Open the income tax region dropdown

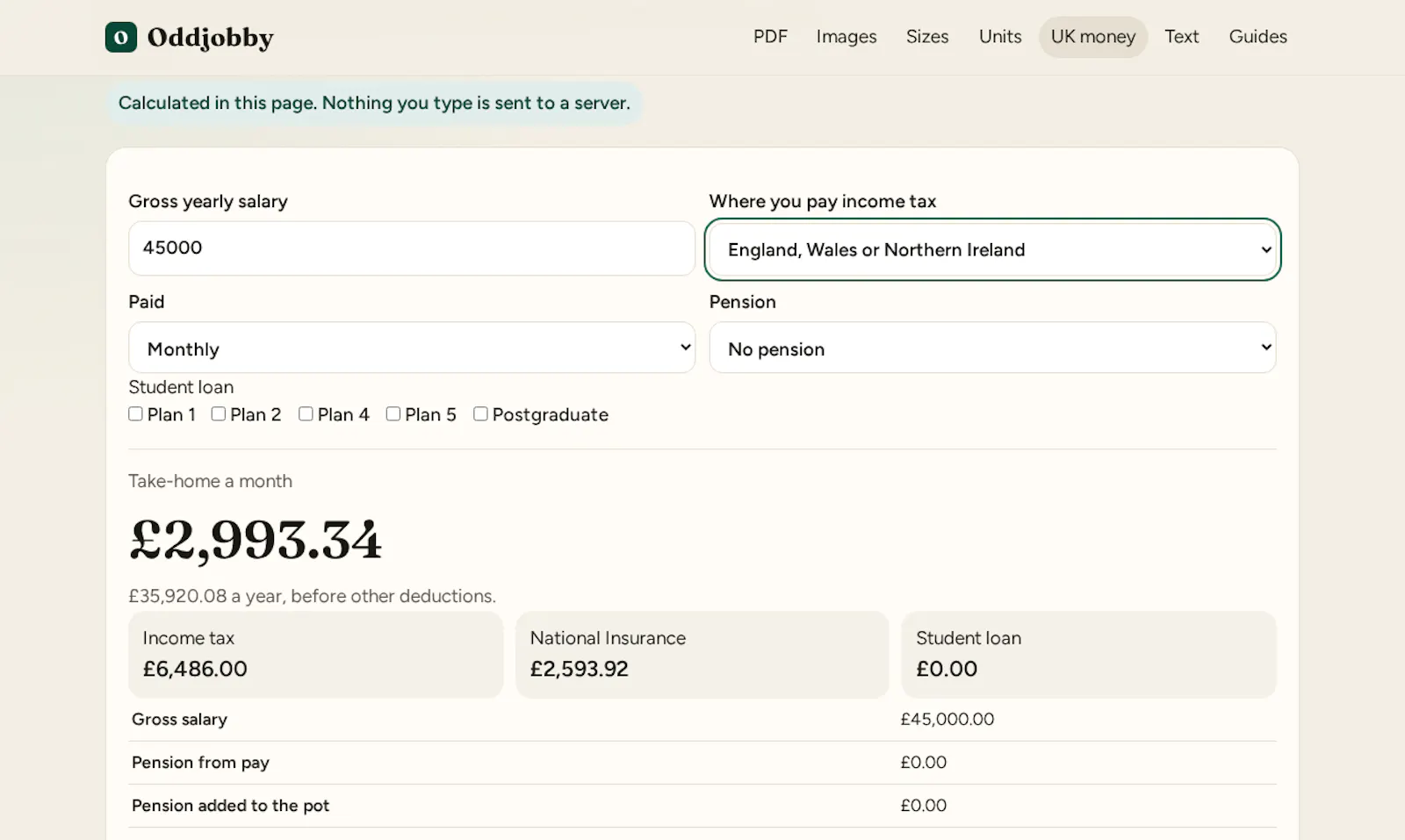(992, 249)
